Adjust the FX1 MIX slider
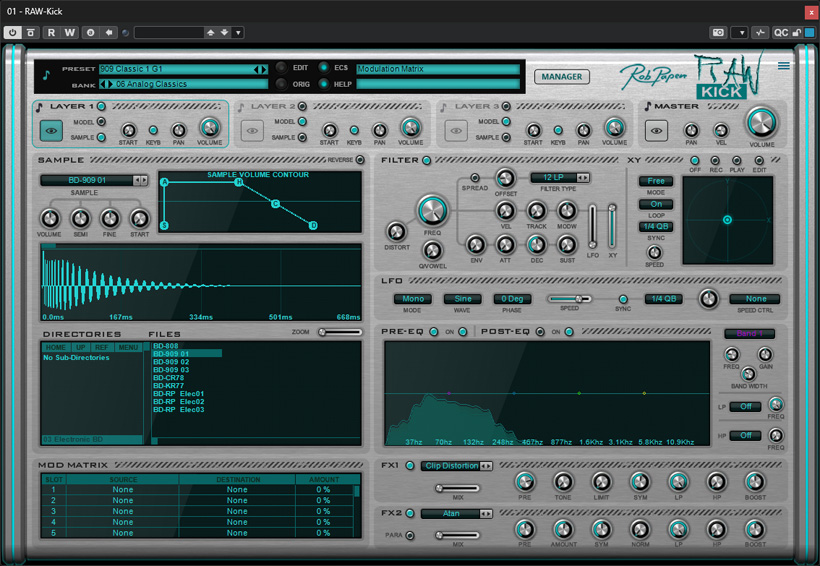Image resolution: width=820 pixels, height=566 pixels. (458, 488)
